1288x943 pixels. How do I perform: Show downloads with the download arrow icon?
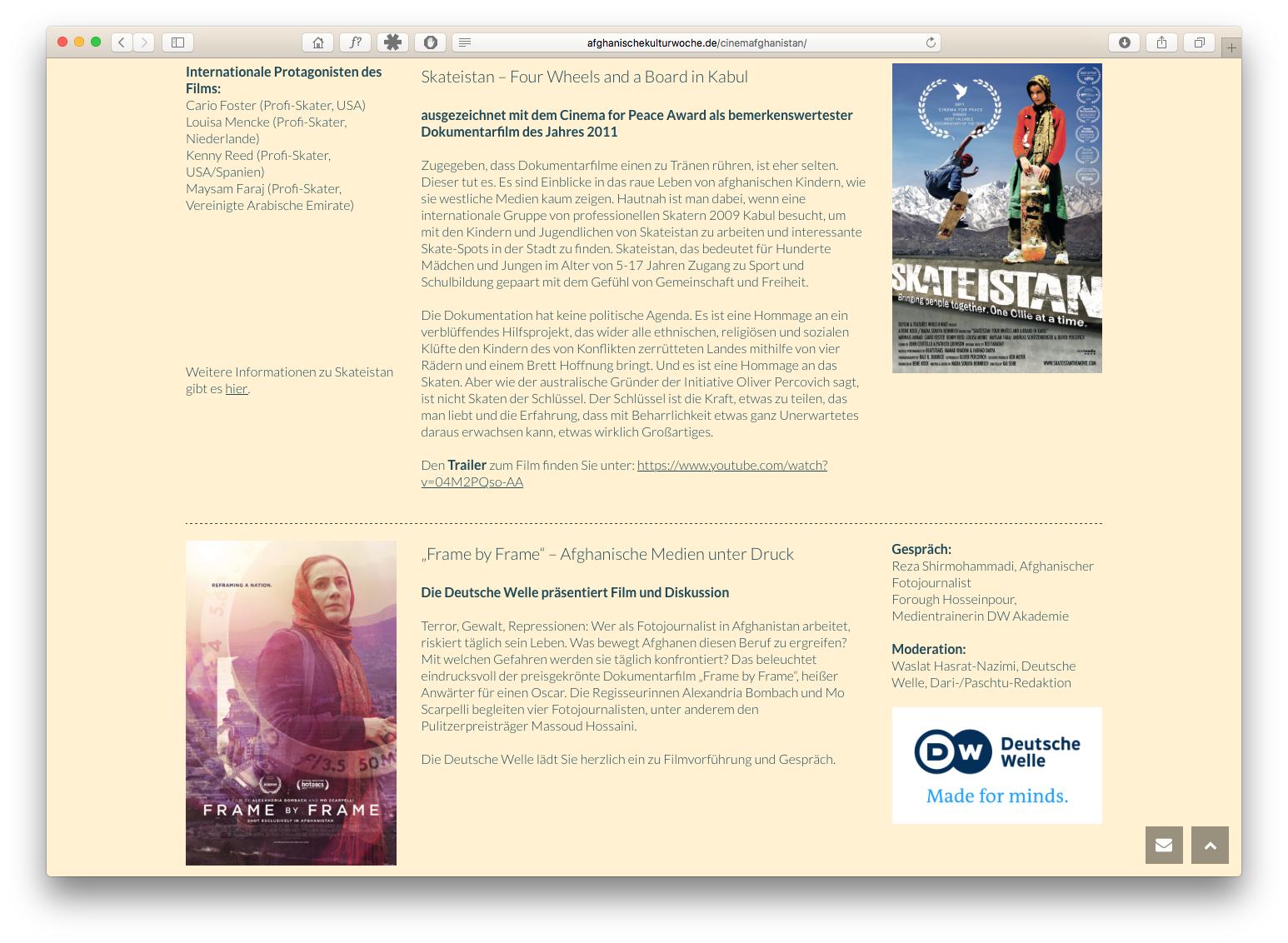[1125, 42]
